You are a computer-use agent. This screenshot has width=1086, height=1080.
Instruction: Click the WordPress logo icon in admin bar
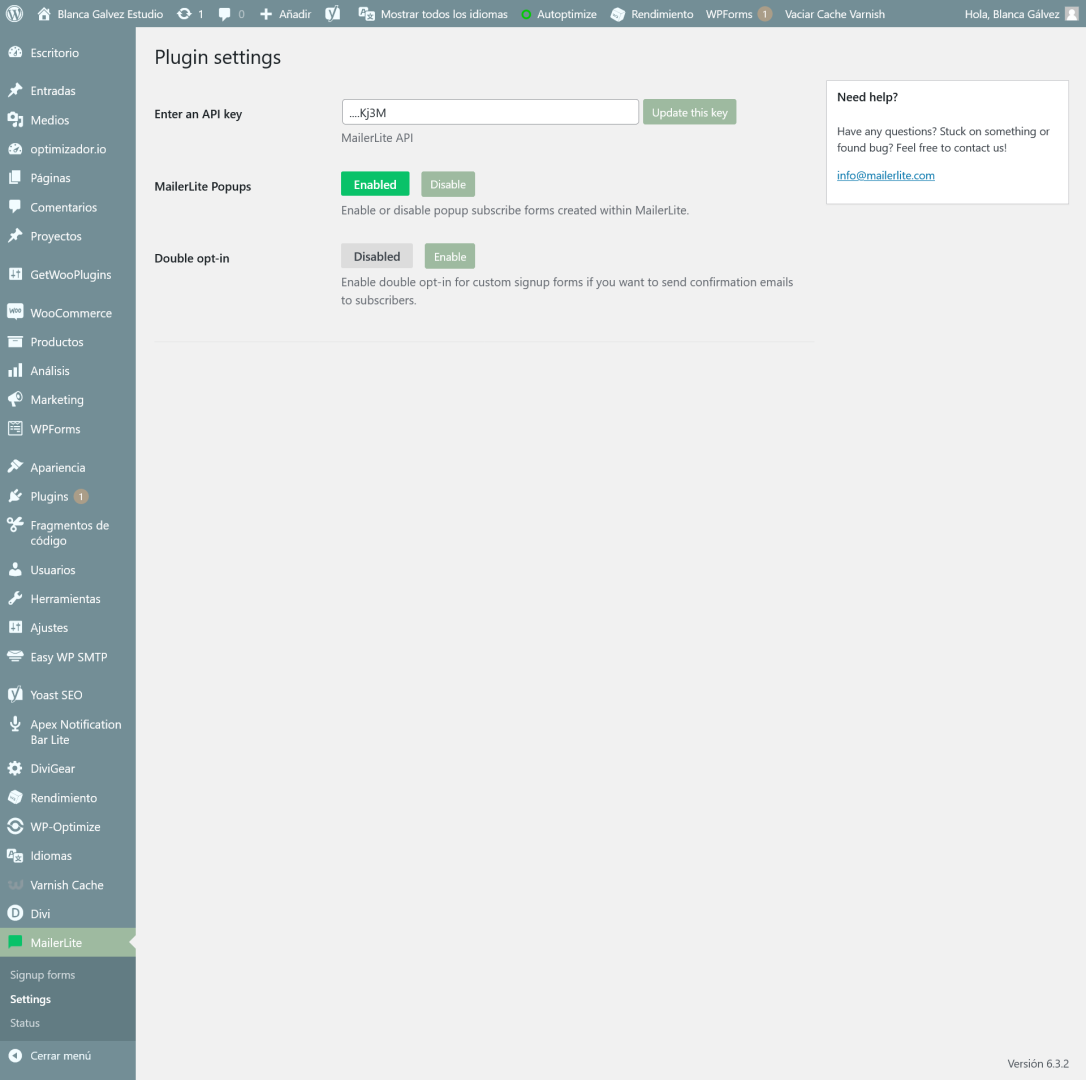[14, 14]
